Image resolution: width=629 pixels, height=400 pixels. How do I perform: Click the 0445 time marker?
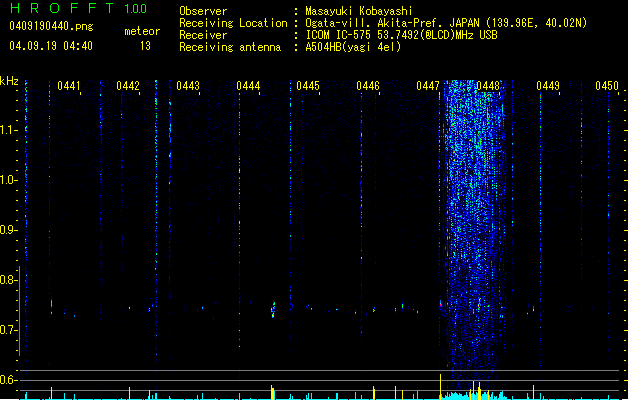(x=308, y=86)
